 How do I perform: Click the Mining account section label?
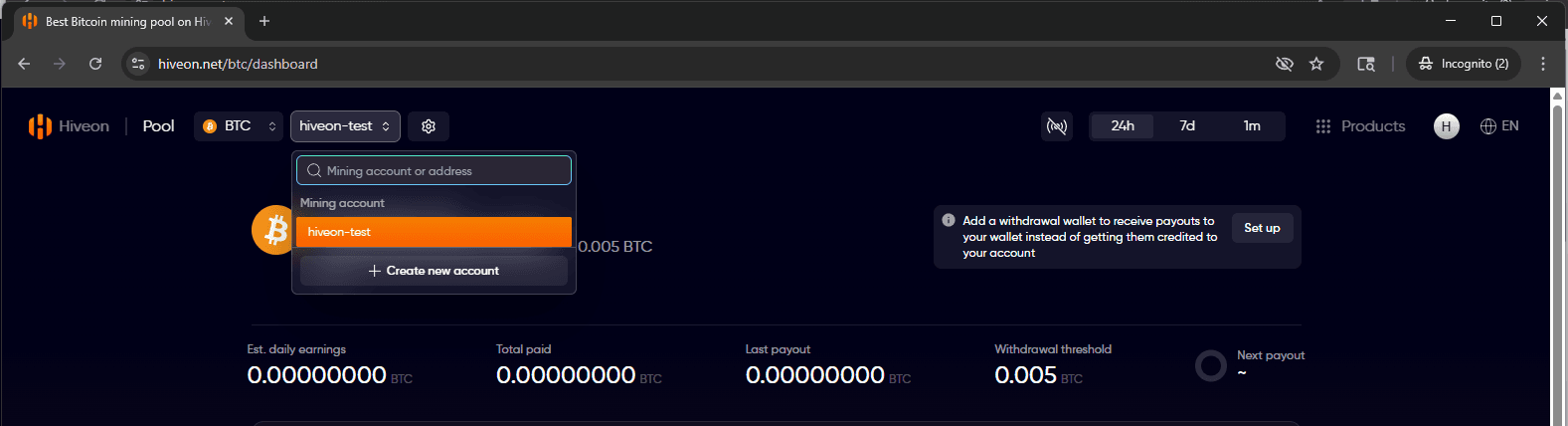point(342,203)
